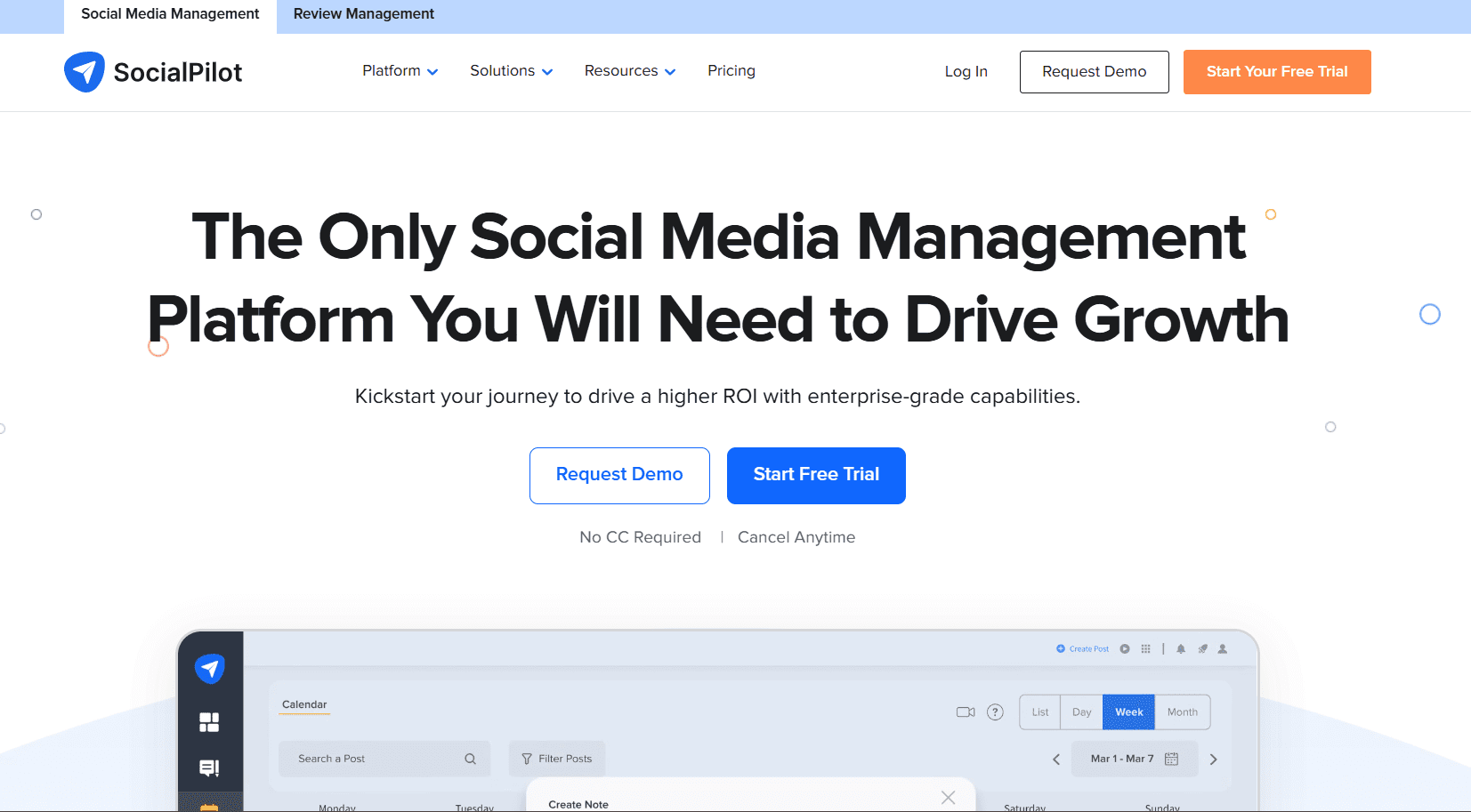Select the dashboard grid icon in the sidebar
The image size is (1471, 812).
coord(209,722)
